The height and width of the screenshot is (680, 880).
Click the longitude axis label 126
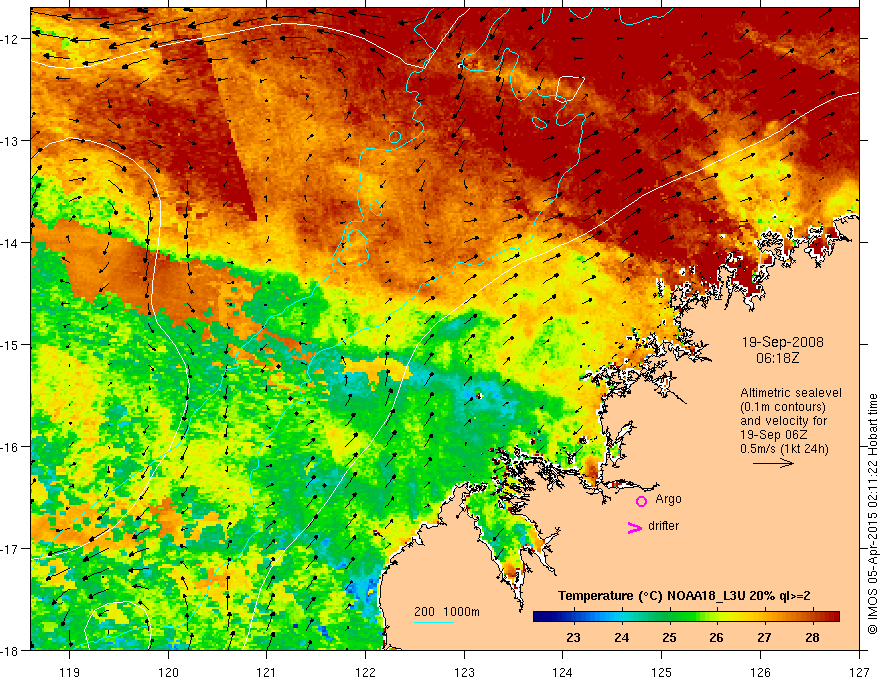(x=760, y=672)
